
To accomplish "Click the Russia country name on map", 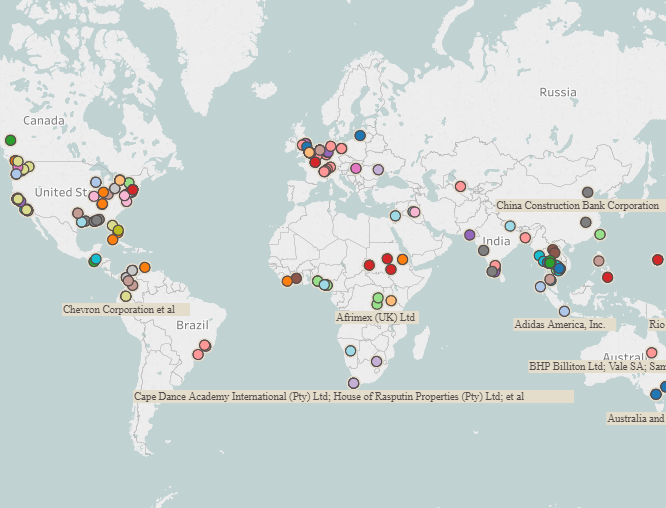I will [557, 92].
